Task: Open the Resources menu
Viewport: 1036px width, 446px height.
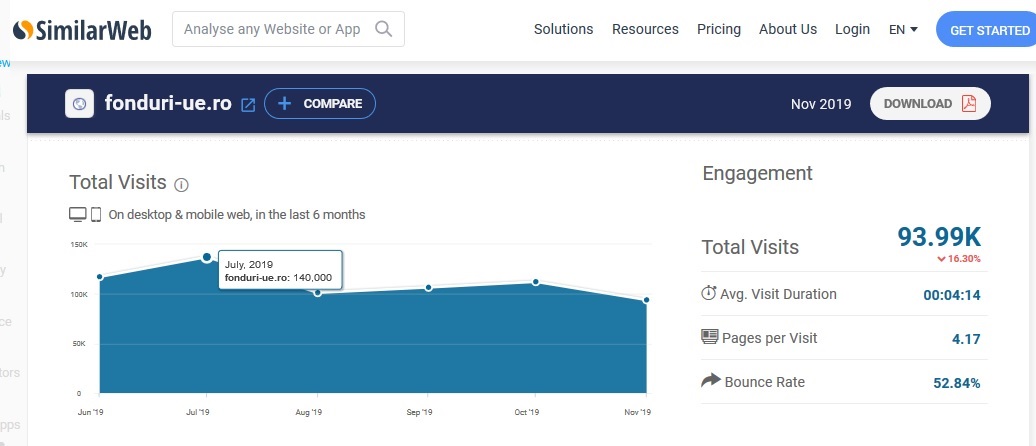Action: click(645, 29)
